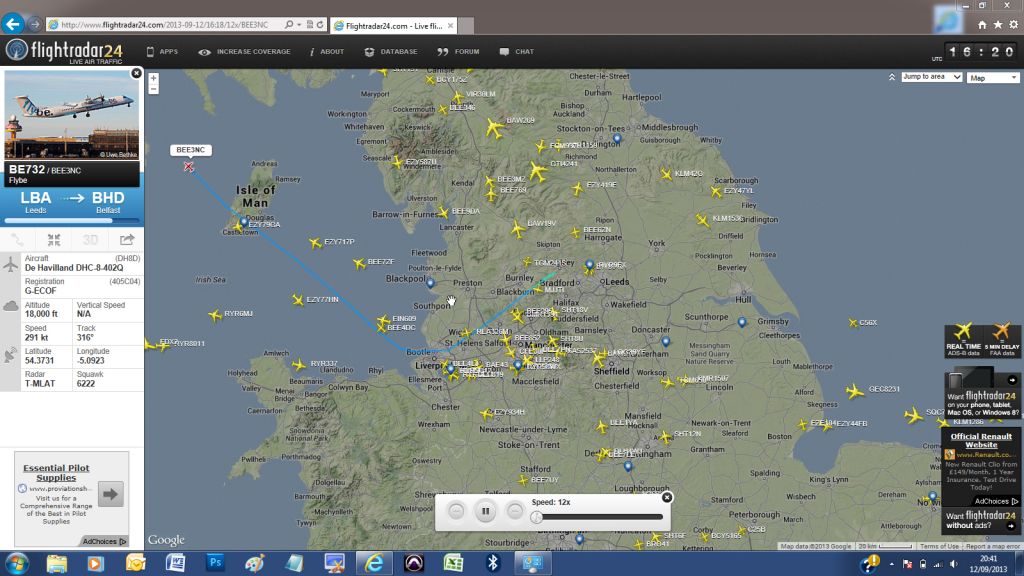Click the BEE3NC flight label on map
Screen dimensions: 1024x576
click(191, 150)
